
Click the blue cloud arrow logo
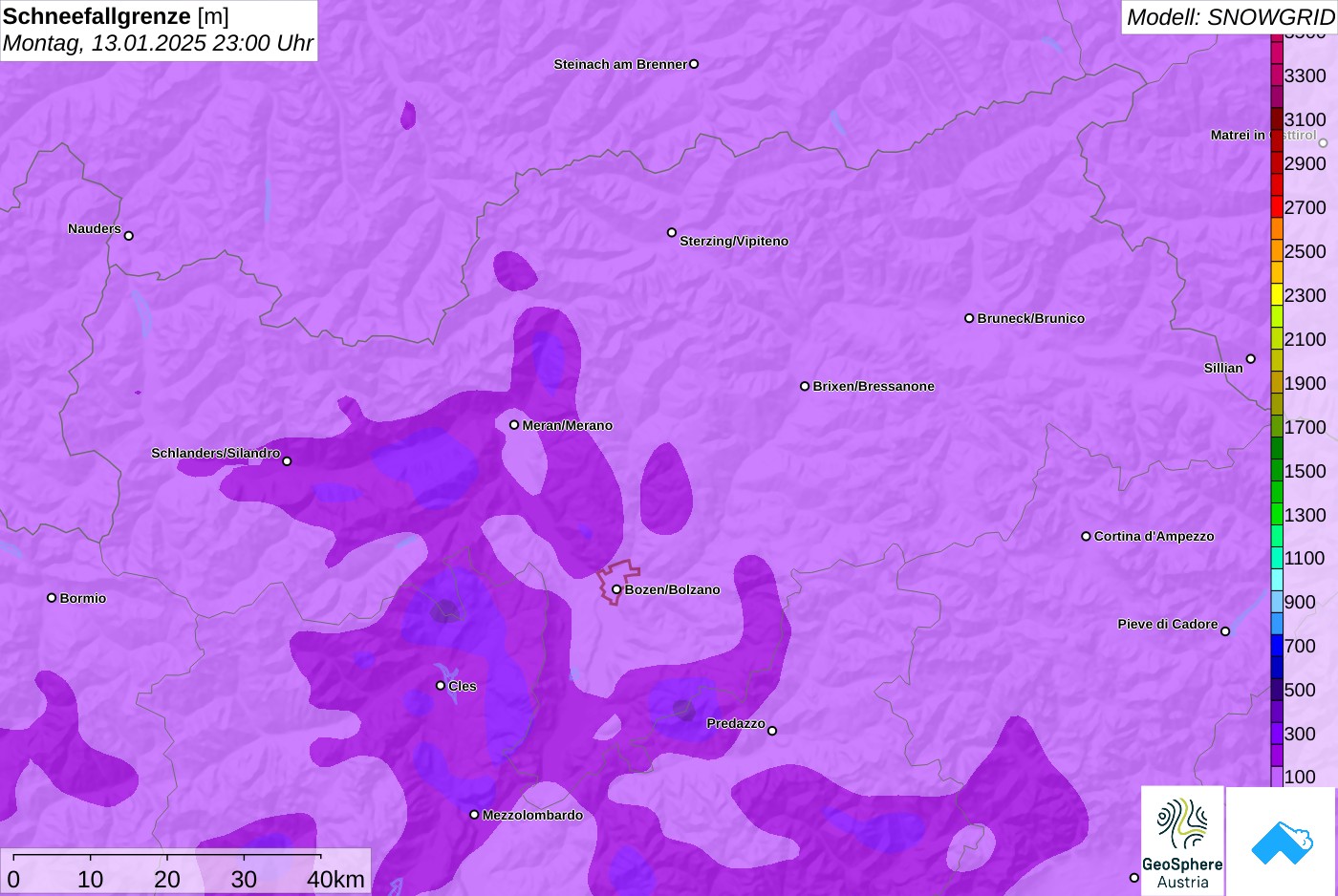[x=1282, y=842]
